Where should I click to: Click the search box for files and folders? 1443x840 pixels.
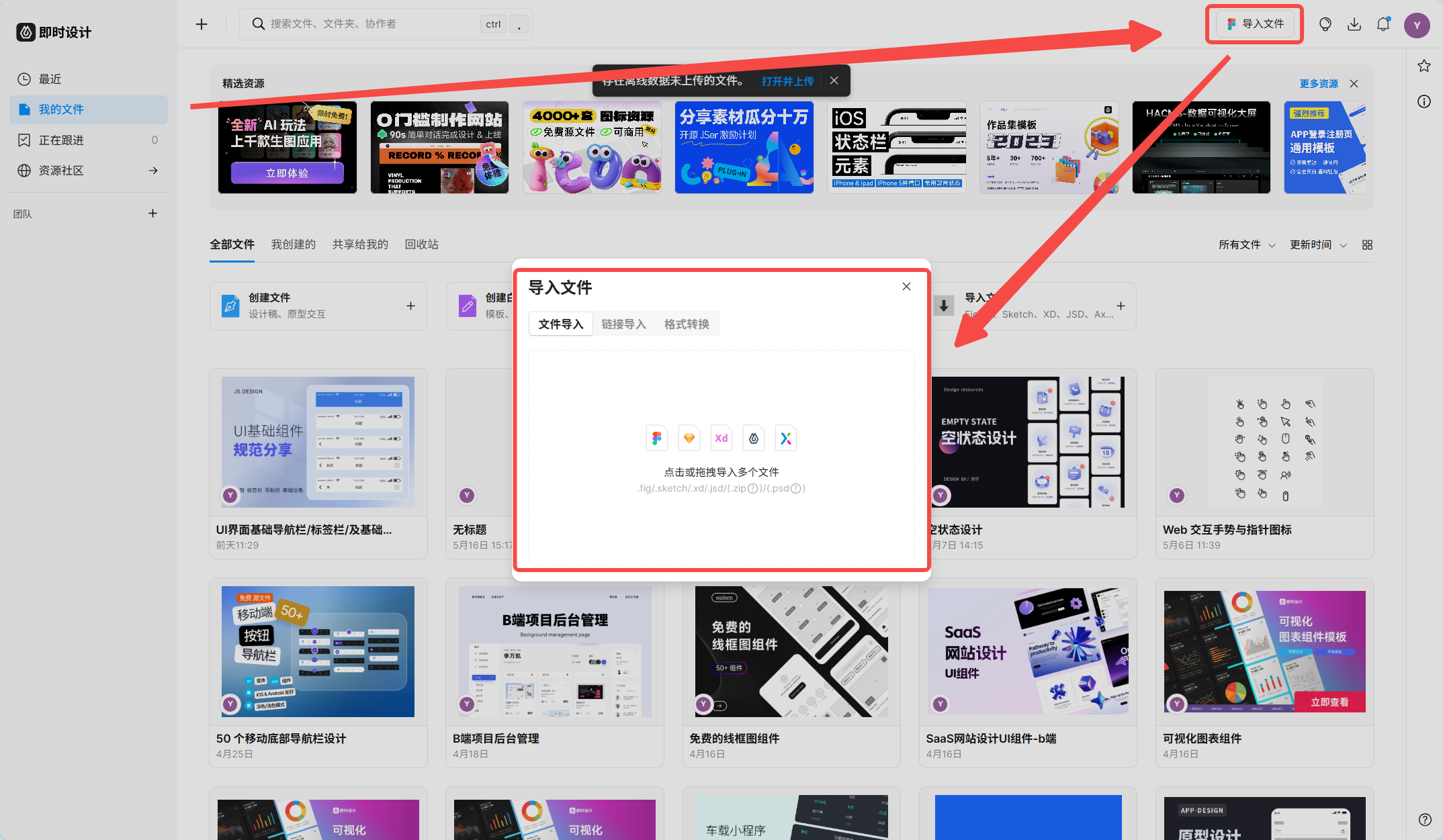[x=387, y=24]
